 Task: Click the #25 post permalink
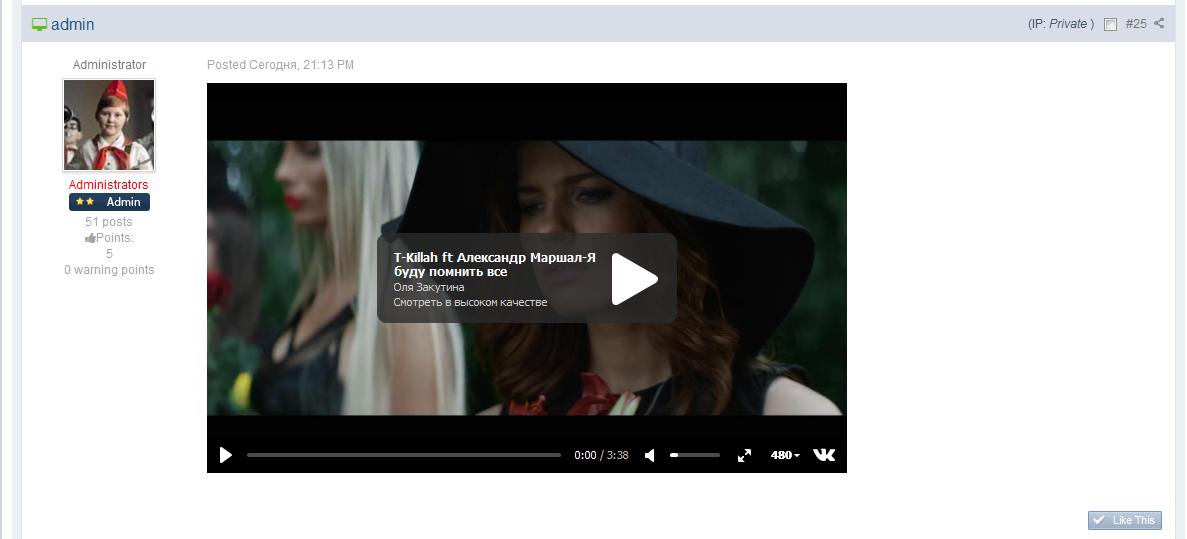pyautogui.click(x=1135, y=24)
